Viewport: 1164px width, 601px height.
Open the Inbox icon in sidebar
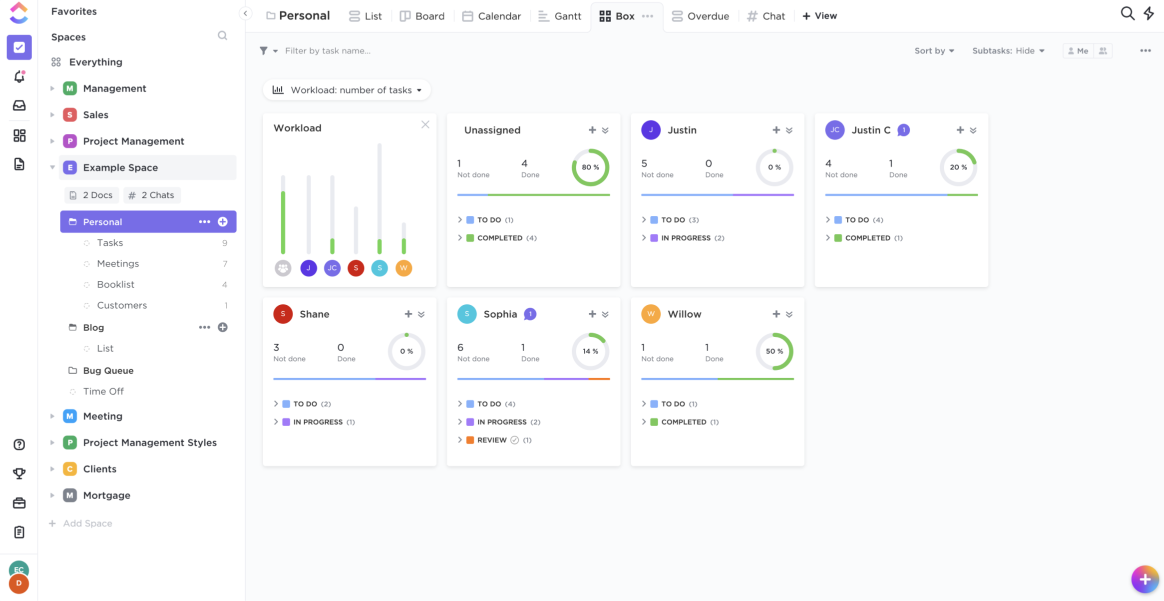pos(19,106)
